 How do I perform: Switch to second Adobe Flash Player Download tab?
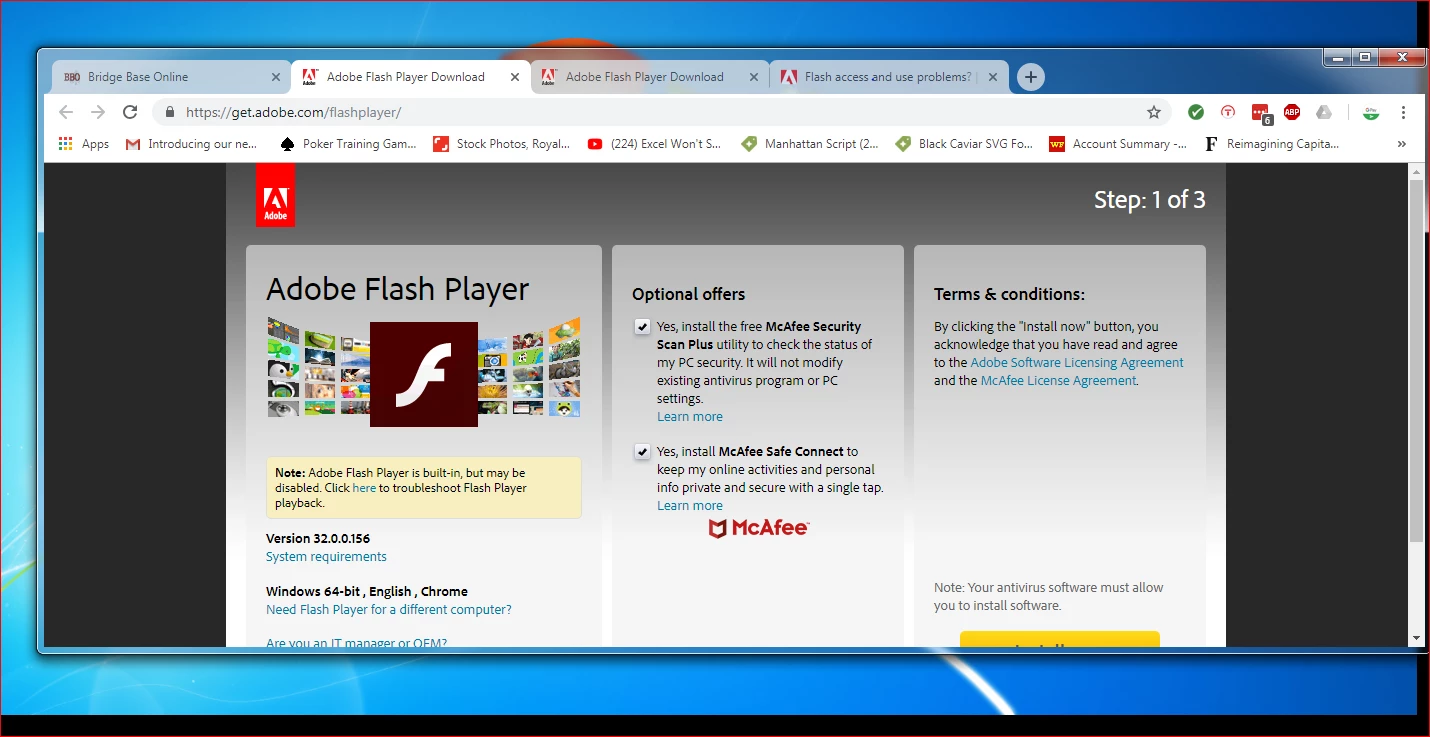[x=649, y=77]
